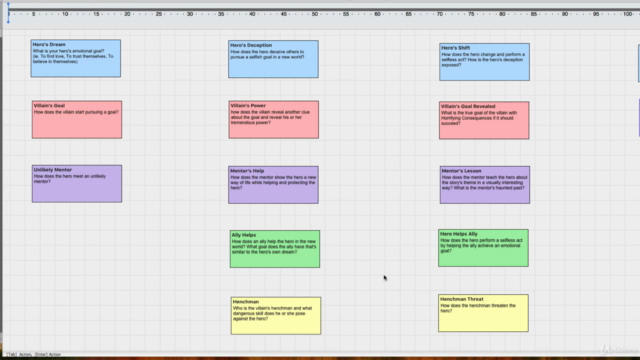Click 'Mentor's Lesson' title text

coord(462,171)
